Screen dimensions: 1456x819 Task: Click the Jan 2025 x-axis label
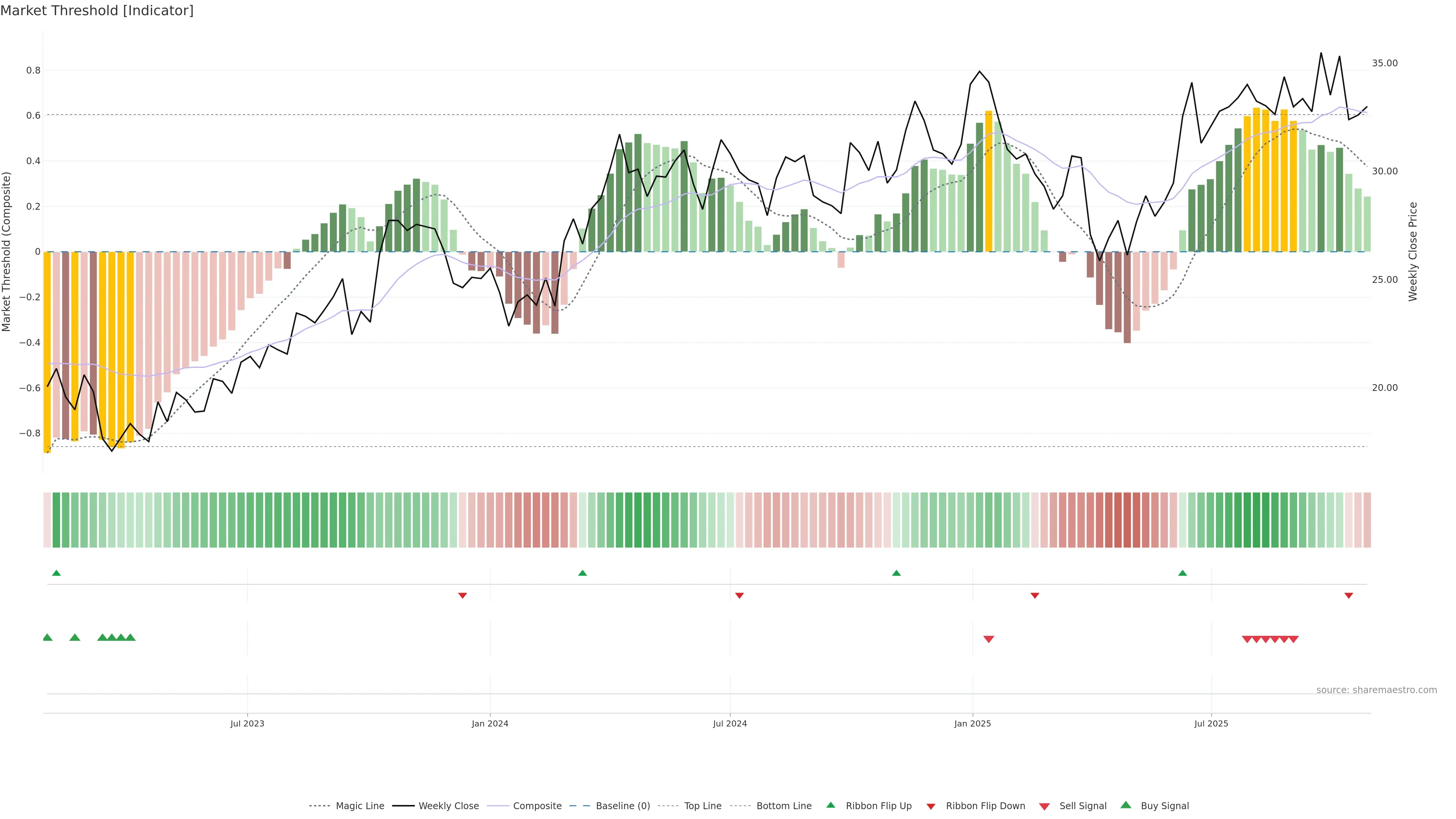click(972, 723)
